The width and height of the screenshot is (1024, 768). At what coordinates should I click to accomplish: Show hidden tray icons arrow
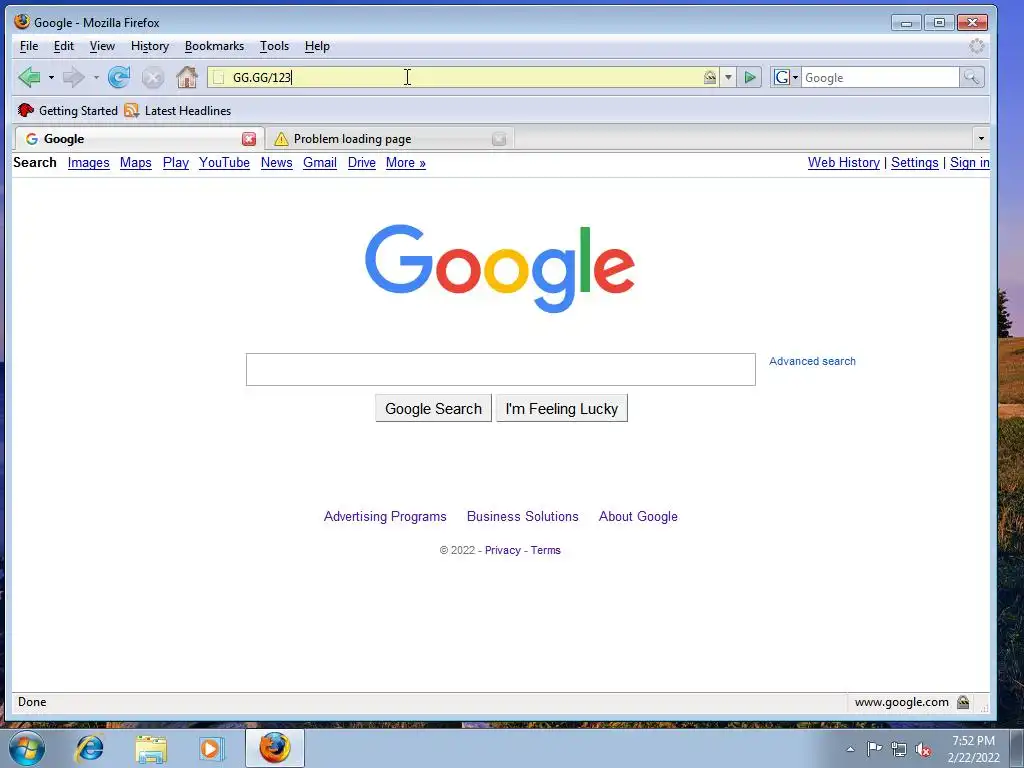coord(850,749)
